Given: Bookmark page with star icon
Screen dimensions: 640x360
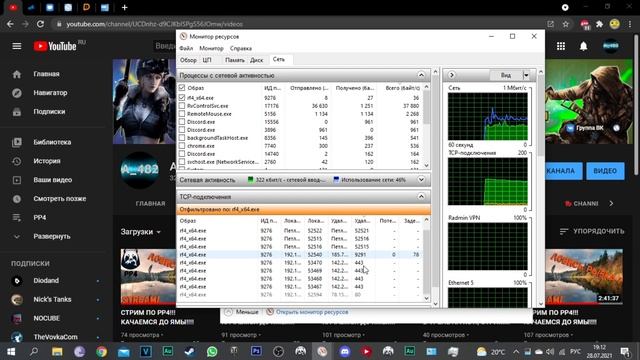Looking at the screenshot, I should tap(566, 24).
